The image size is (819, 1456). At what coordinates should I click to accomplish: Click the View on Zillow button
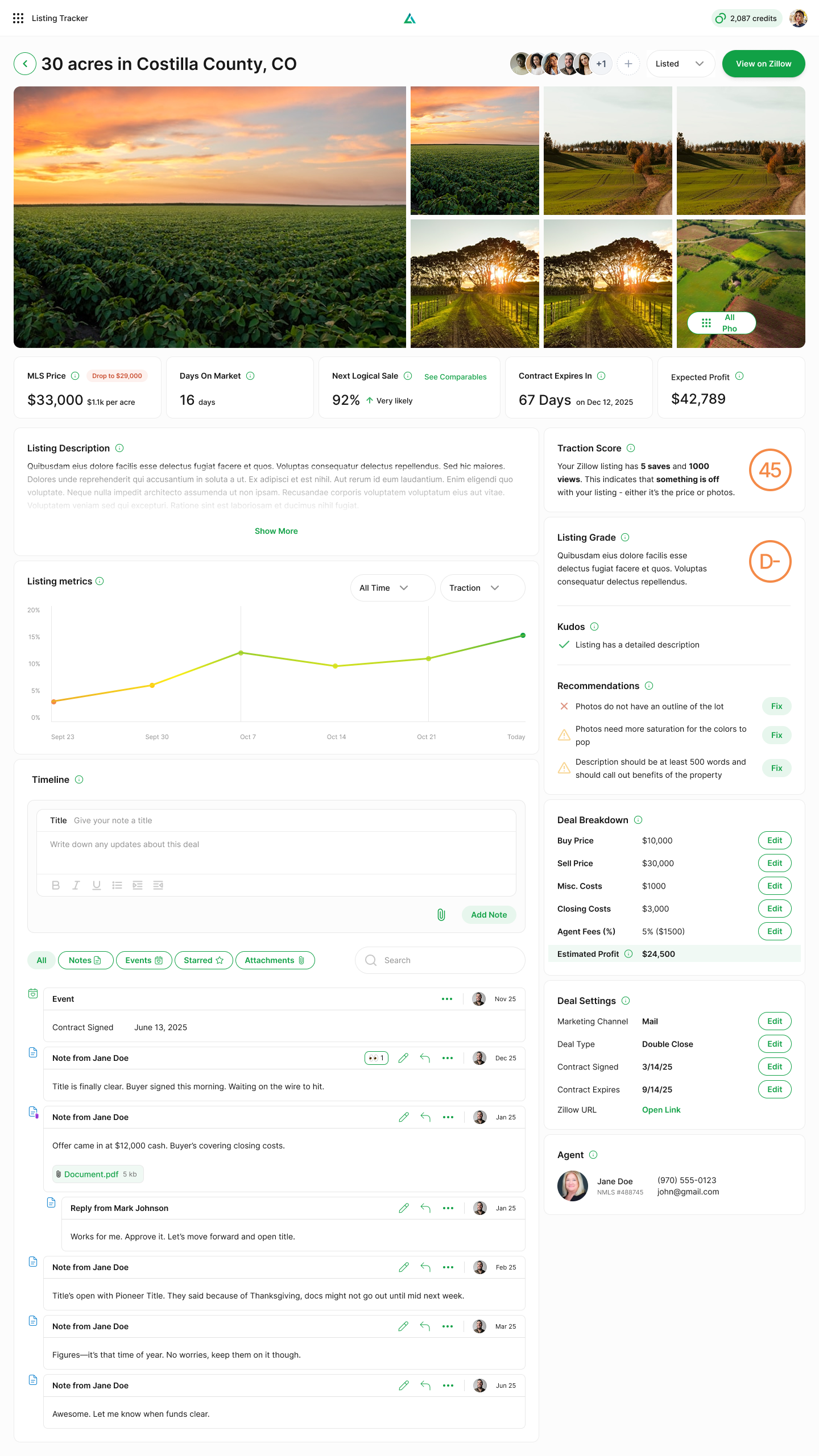763,64
